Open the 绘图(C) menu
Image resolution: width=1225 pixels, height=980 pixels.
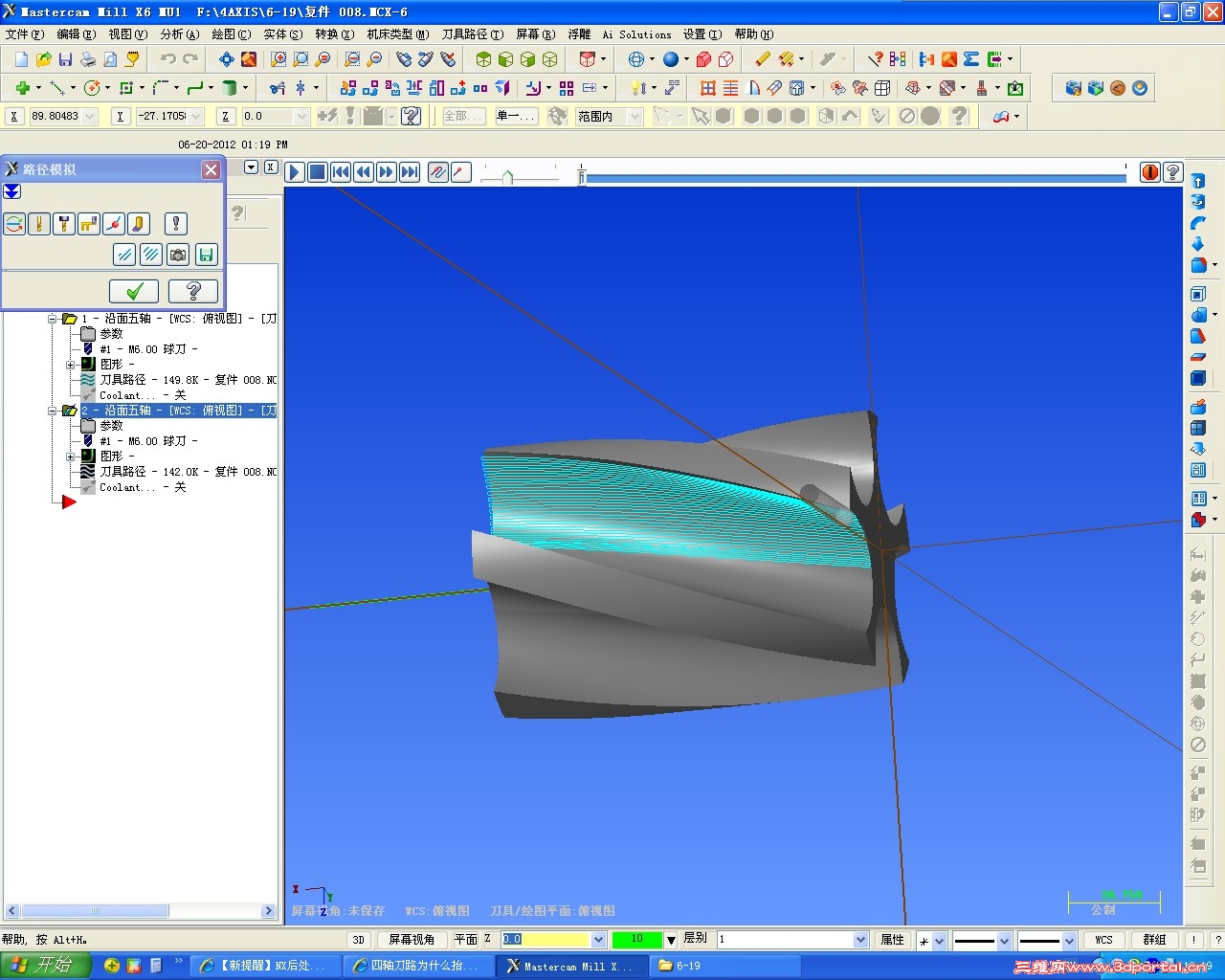click(232, 34)
